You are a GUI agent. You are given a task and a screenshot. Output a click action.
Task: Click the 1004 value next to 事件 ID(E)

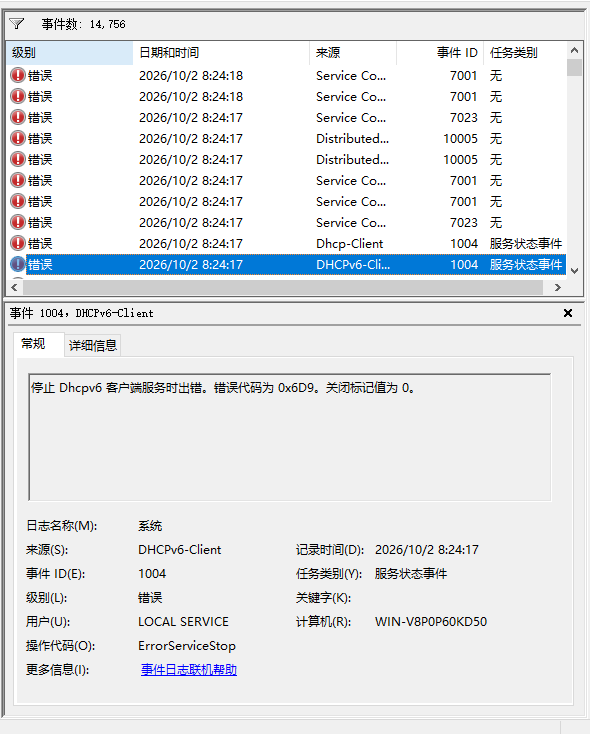pyautogui.click(x=152, y=573)
